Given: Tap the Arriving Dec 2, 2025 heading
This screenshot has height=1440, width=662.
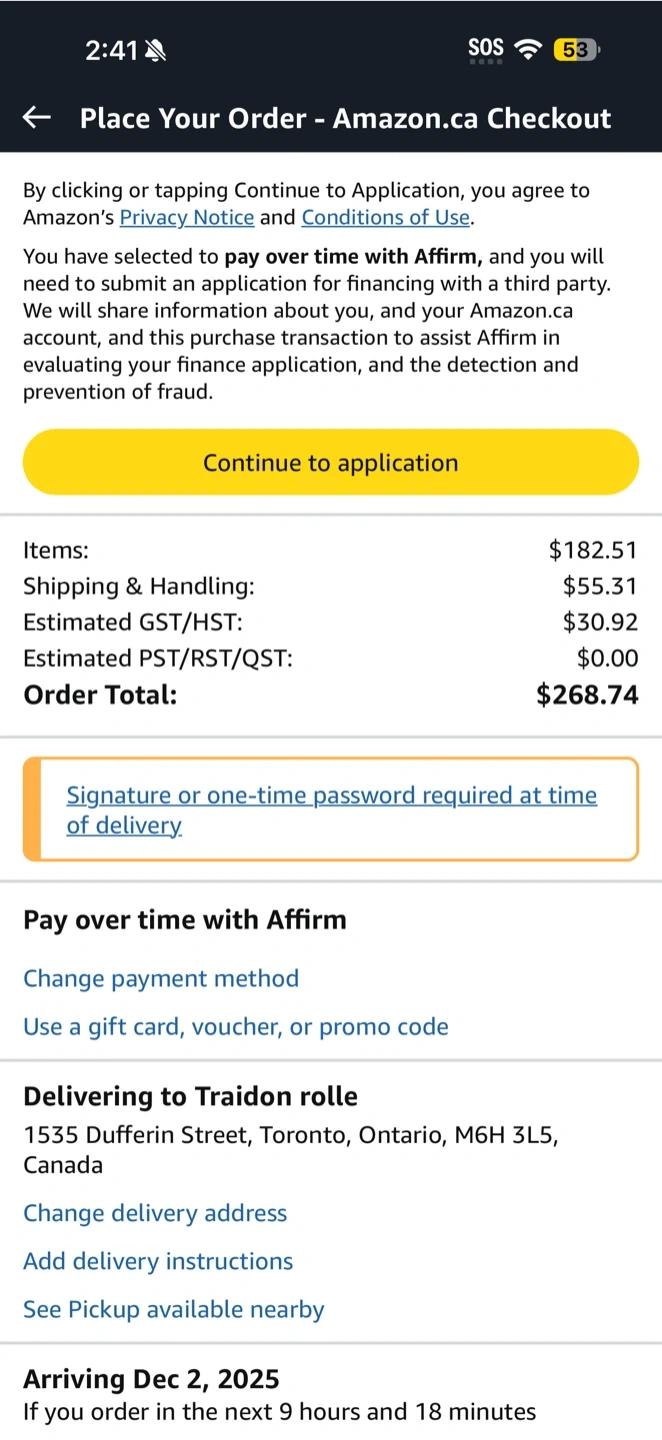Looking at the screenshot, I should pyautogui.click(x=151, y=1379).
